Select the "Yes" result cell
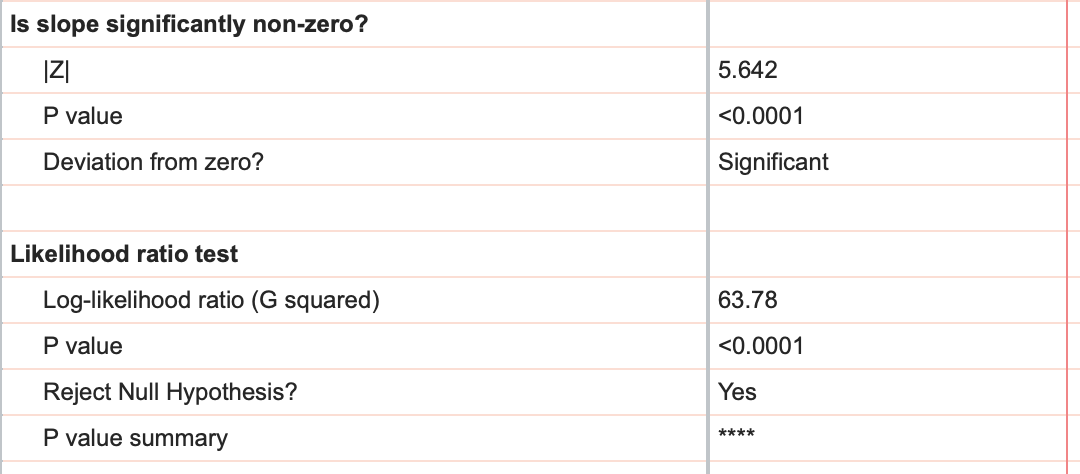Screen dimensions: 1080x474 pos(737,392)
